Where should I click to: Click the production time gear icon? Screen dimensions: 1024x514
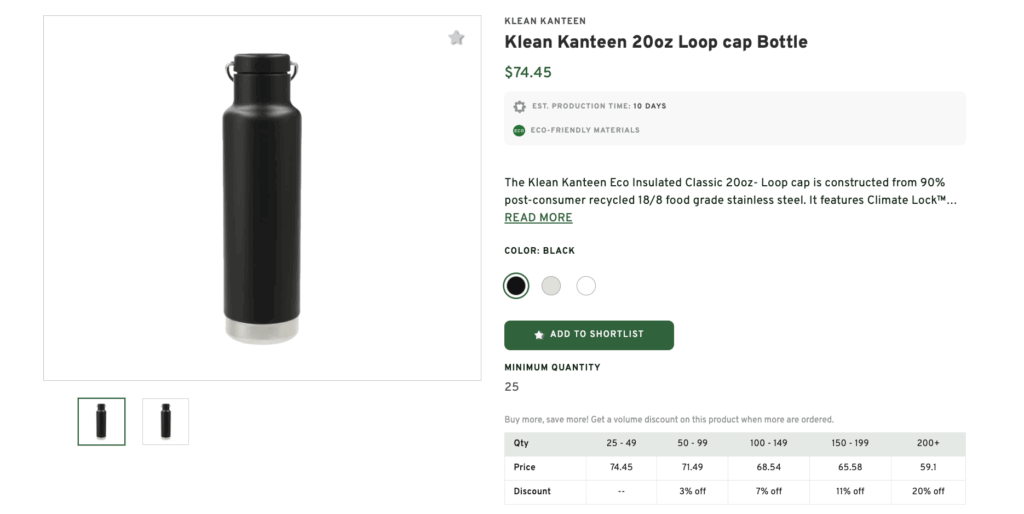click(519, 106)
